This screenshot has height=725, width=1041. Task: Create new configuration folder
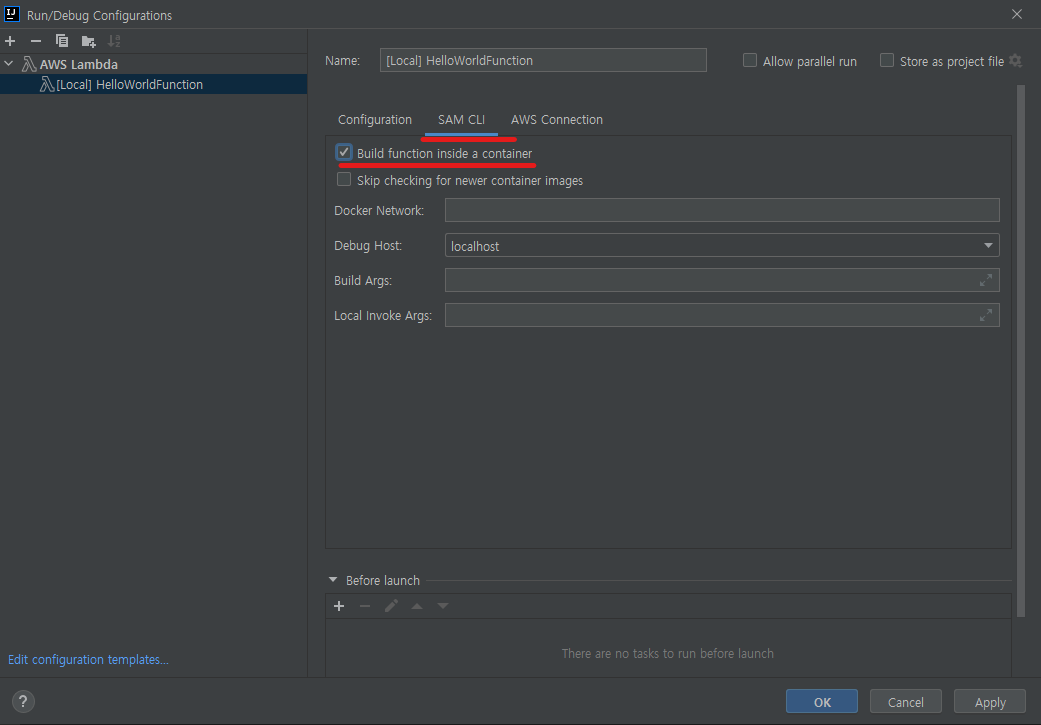(88, 41)
